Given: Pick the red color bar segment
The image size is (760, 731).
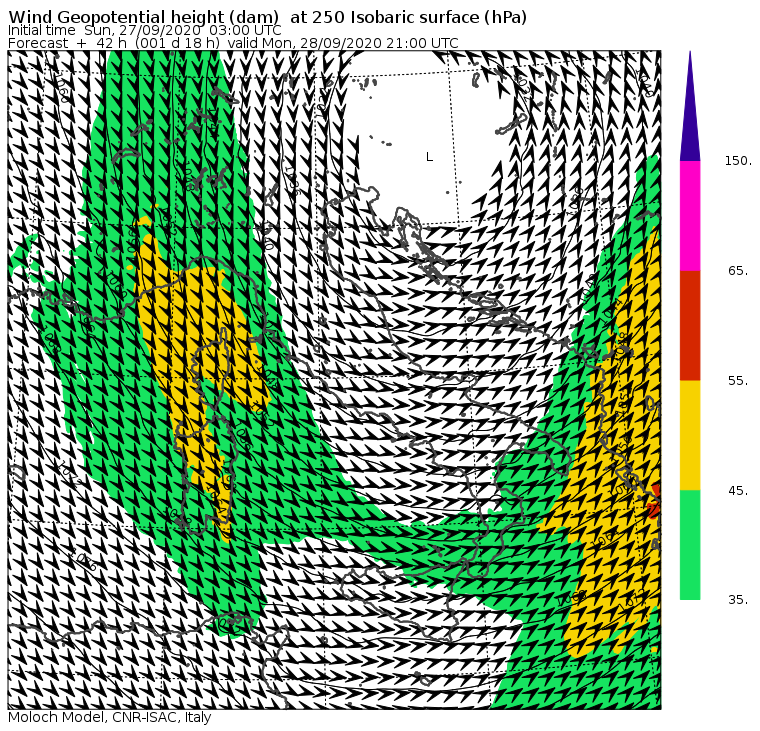Looking at the screenshot, I should 690,325.
